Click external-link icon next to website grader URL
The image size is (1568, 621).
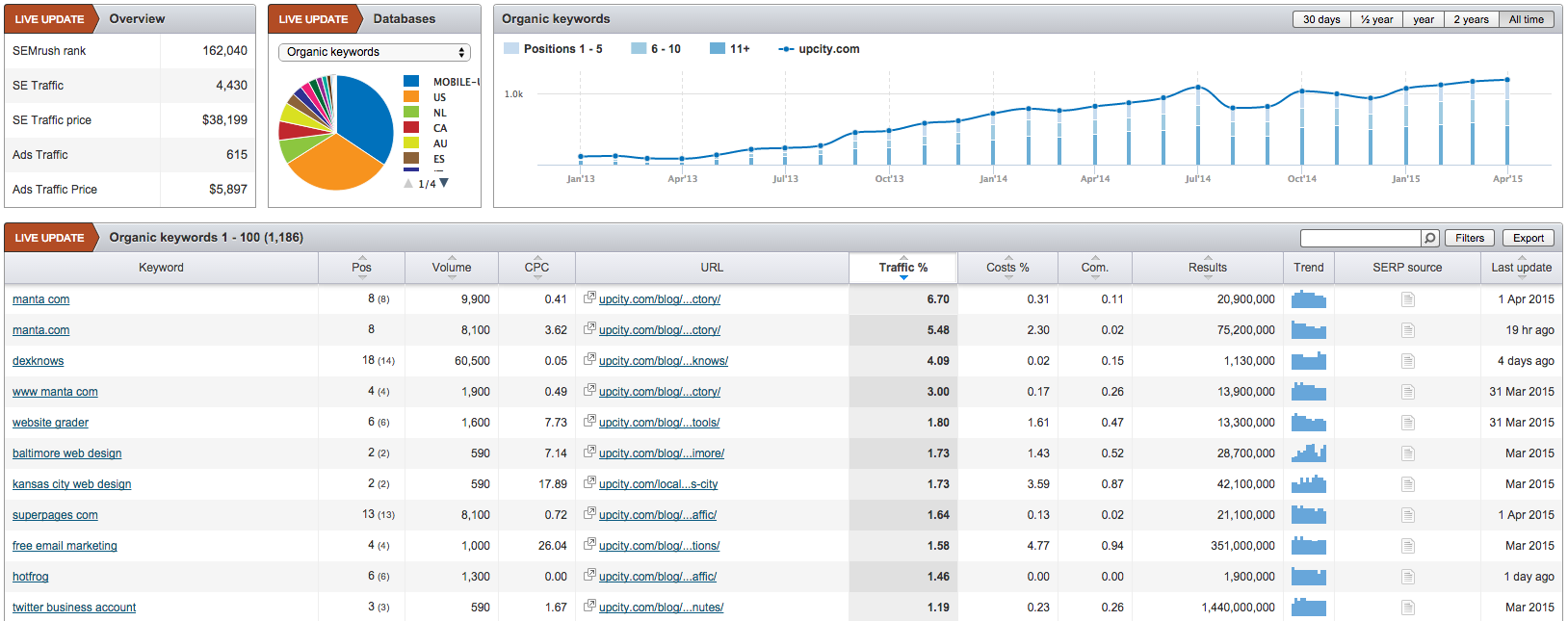coord(589,421)
